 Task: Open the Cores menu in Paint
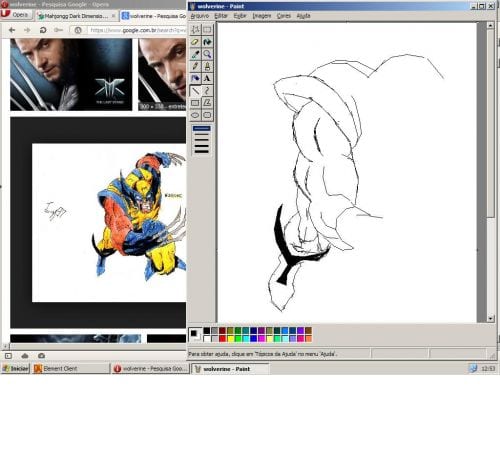click(284, 16)
